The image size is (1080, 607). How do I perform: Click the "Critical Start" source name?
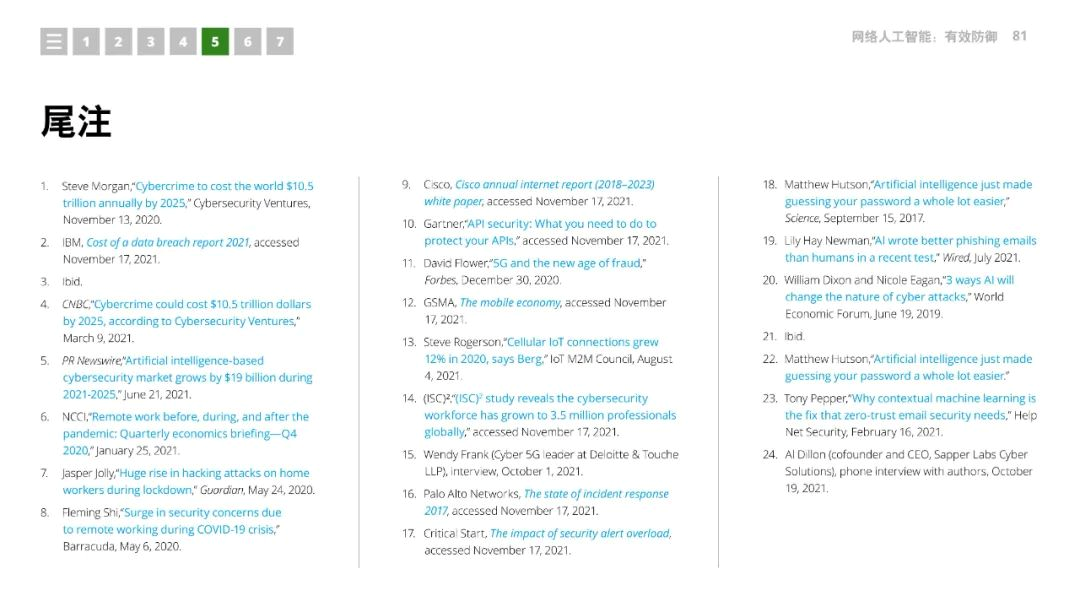pos(455,533)
